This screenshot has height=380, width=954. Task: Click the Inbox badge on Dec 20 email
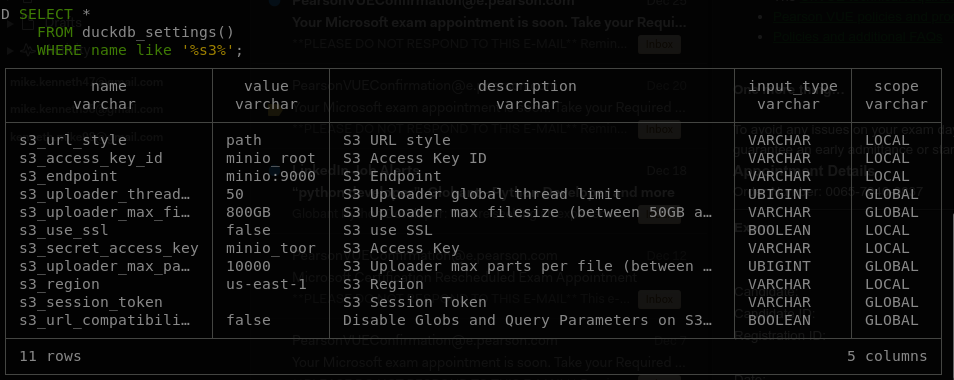(659, 129)
